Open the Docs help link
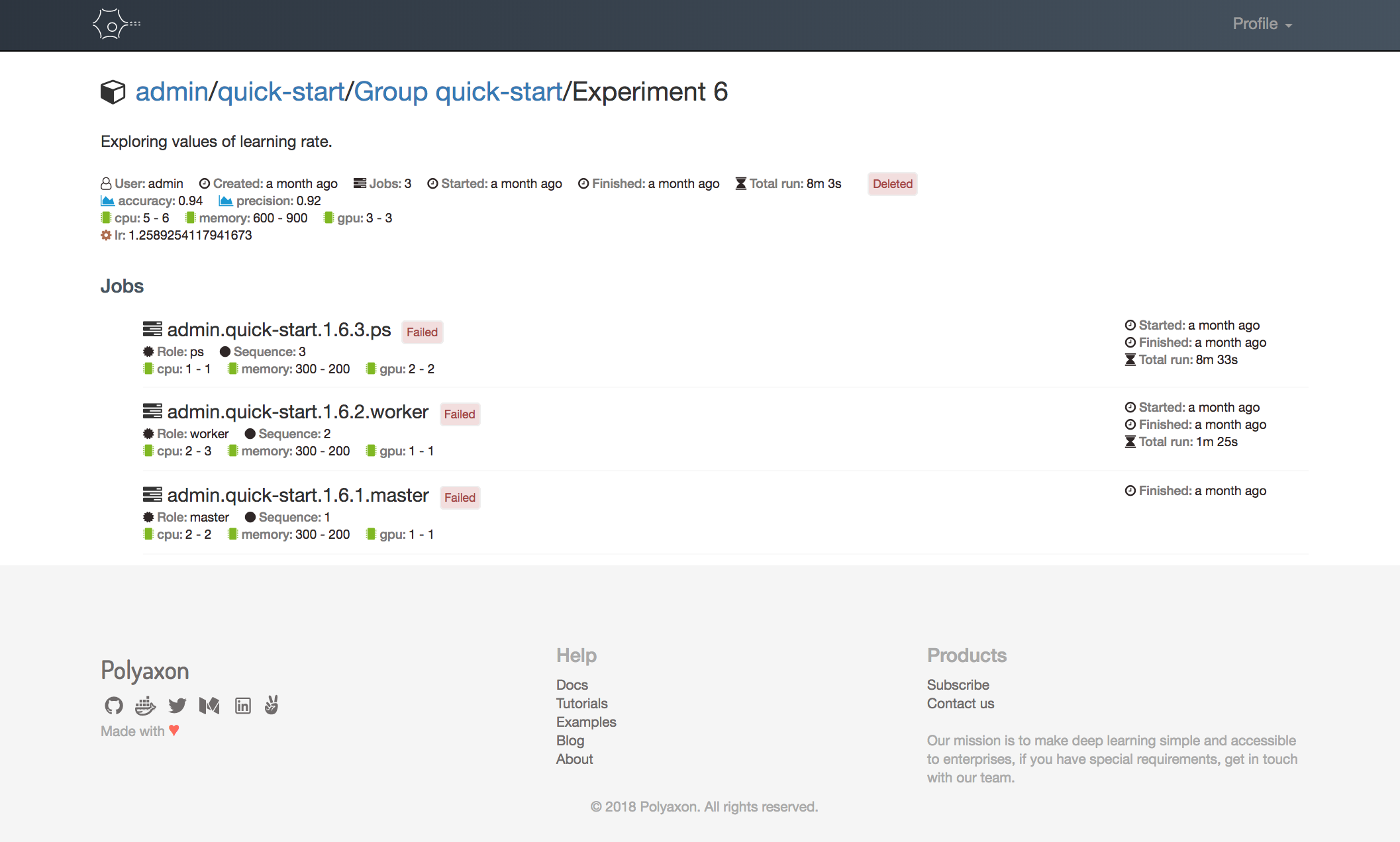 (572, 685)
